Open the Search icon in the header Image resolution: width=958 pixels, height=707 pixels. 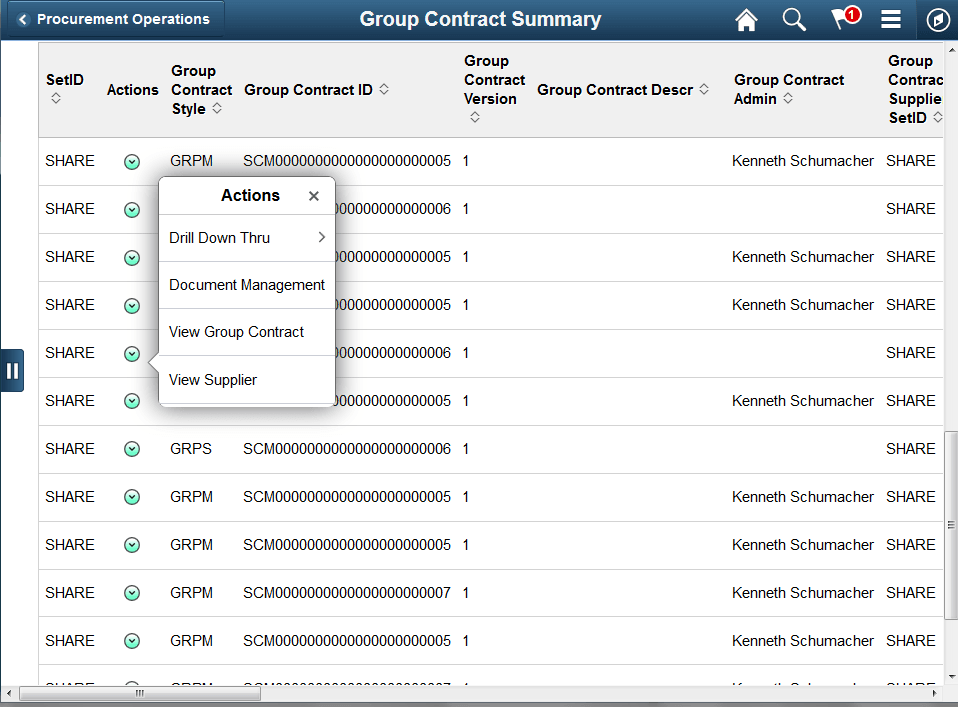[794, 20]
